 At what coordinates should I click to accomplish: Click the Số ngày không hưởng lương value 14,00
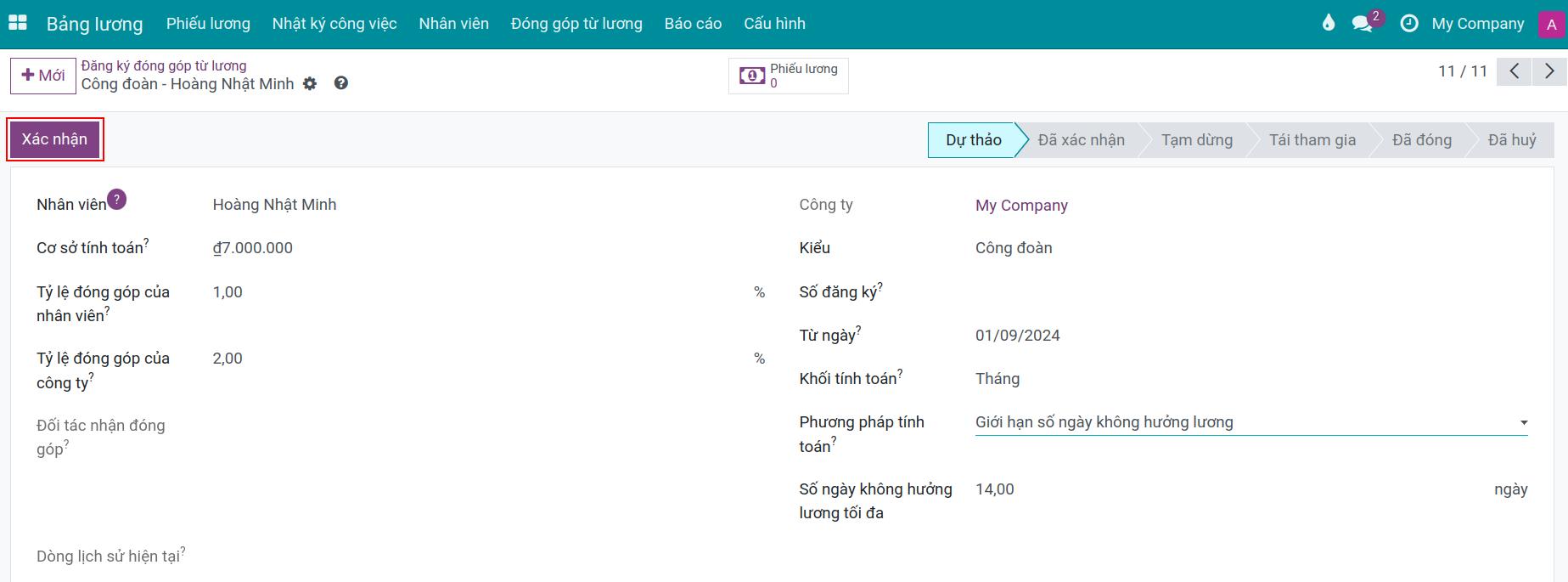coord(995,489)
